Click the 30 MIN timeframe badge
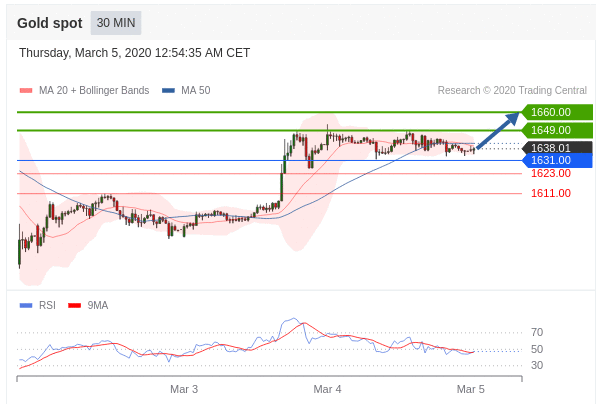Viewport: 601px width, 414px height. click(x=116, y=23)
